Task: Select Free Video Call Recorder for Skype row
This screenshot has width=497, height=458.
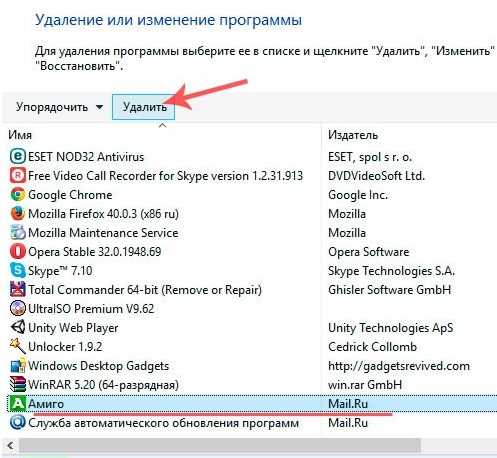Action: click(x=165, y=176)
